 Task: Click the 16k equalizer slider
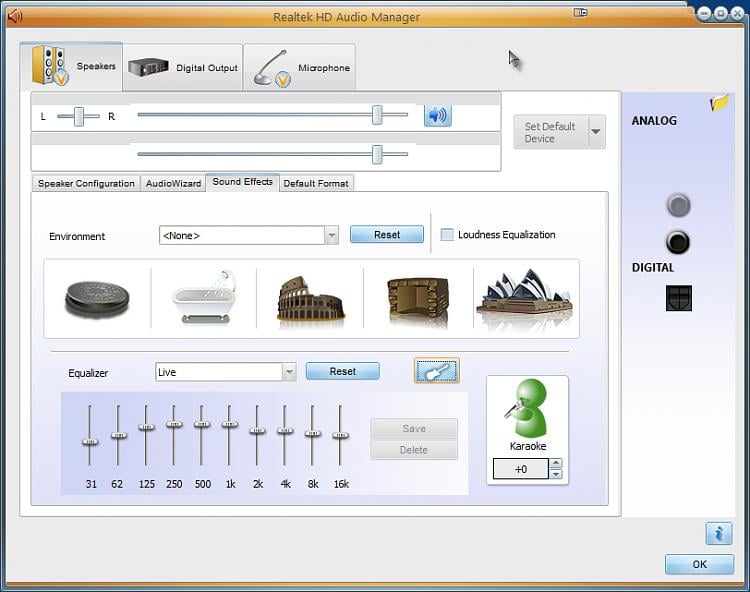(340, 435)
